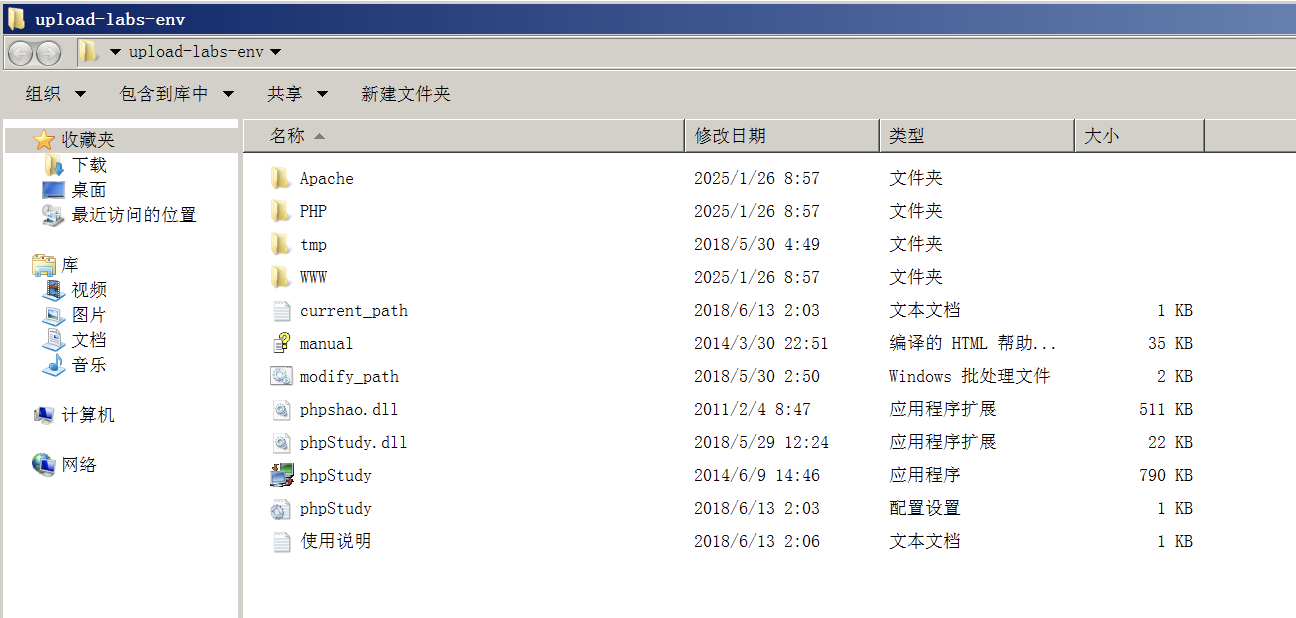
Task: Open 网络 in the navigation pane
Action: (78, 465)
